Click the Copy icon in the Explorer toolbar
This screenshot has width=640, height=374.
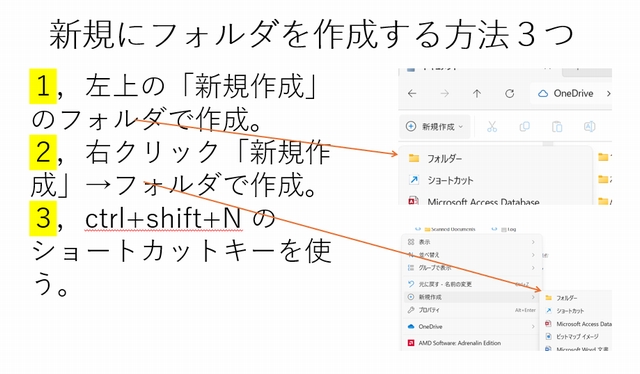click(x=524, y=127)
